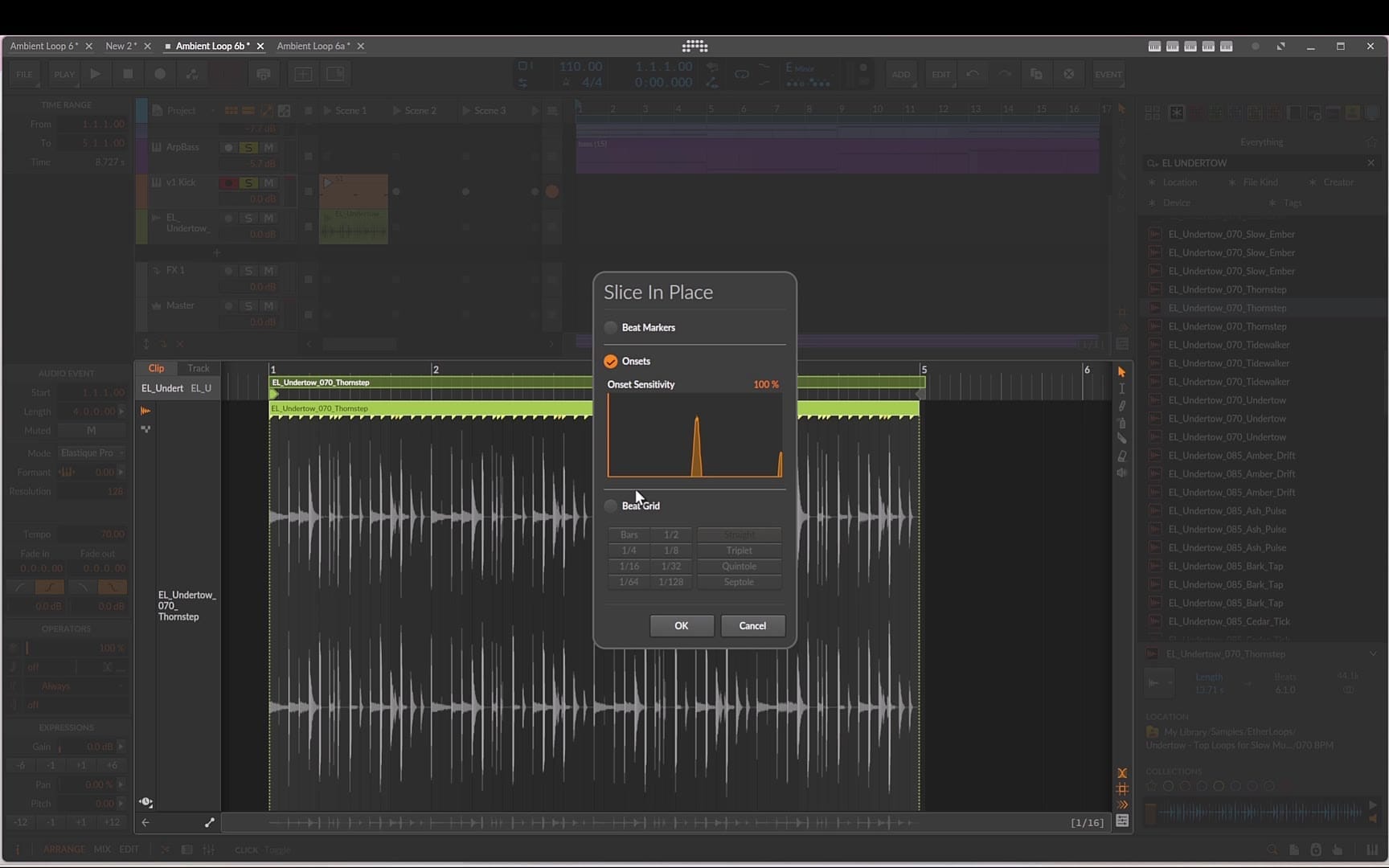This screenshot has height=868, width=1389.
Task: Click the audio events icon in editor
Action: (145, 411)
